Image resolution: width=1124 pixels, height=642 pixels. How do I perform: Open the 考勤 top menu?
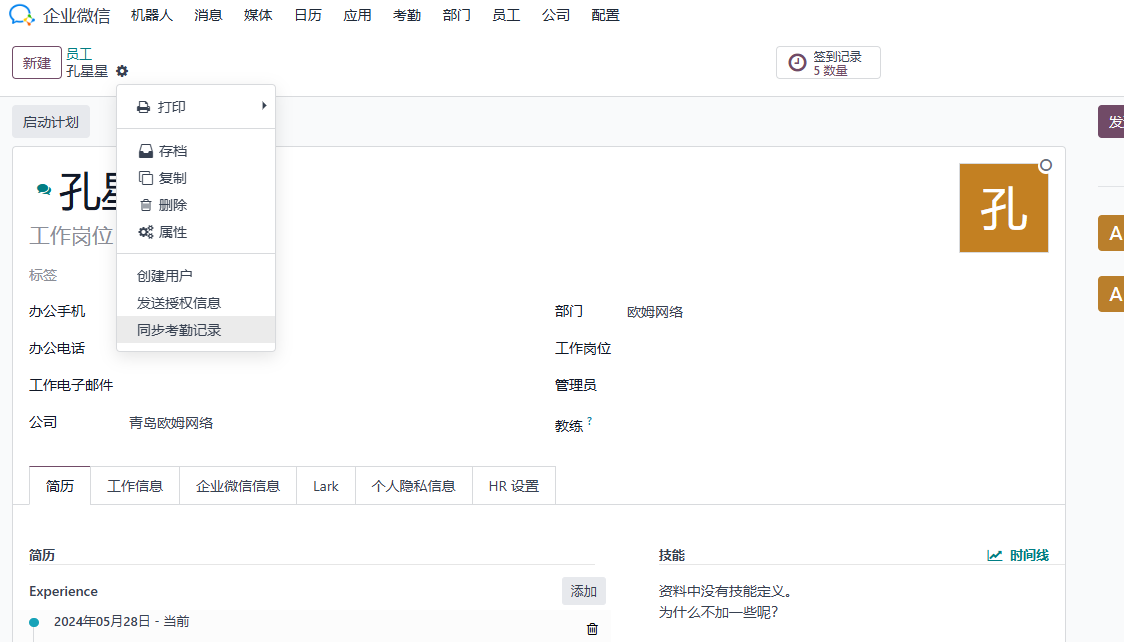pyautogui.click(x=406, y=15)
